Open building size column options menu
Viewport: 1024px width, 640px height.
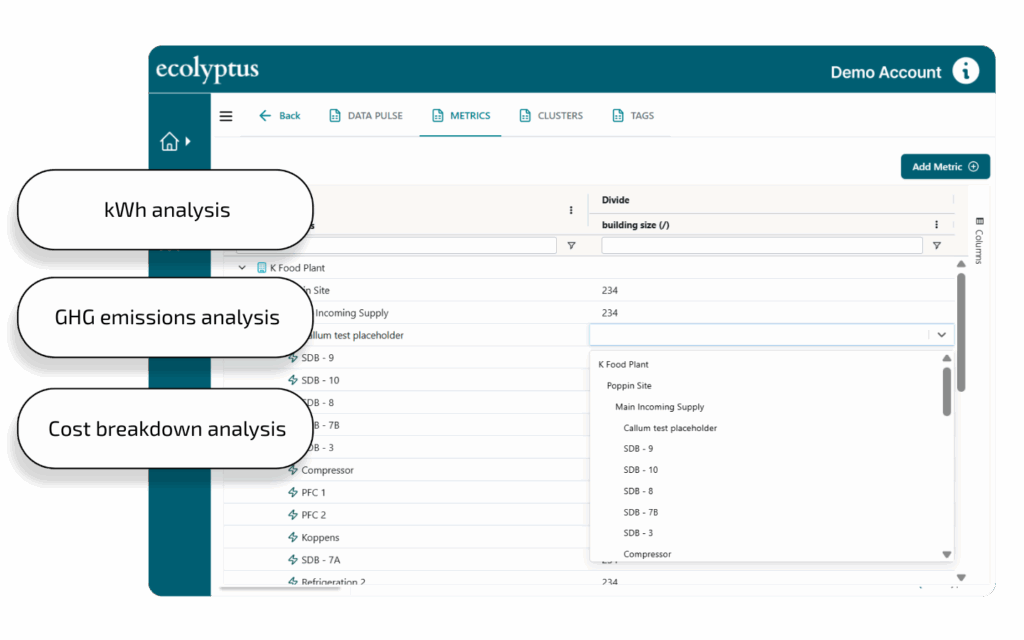click(937, 225)
